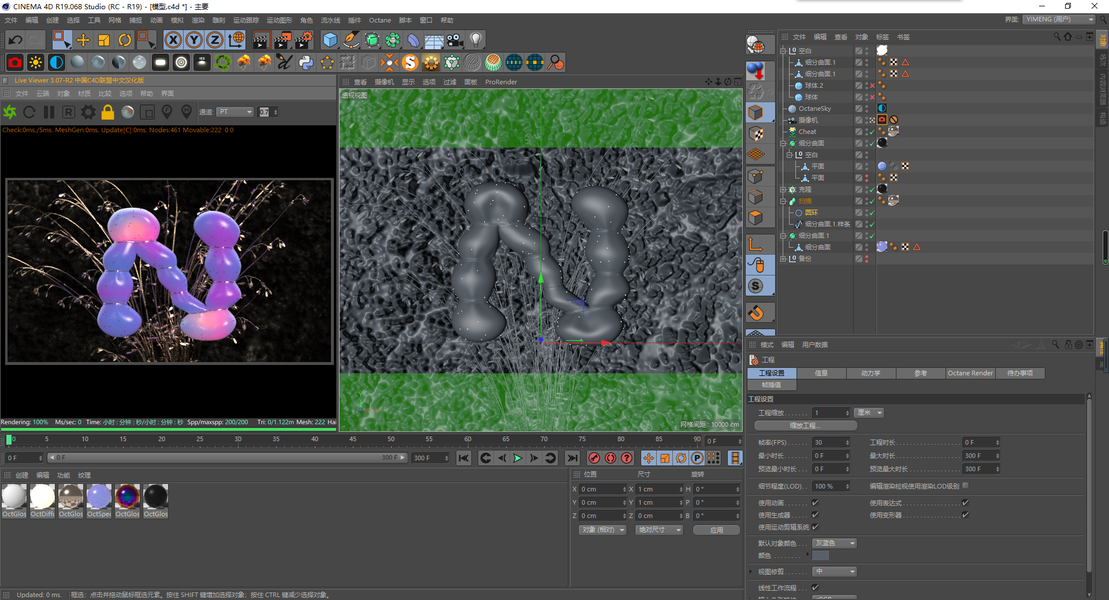The width and height of the screenshot is (1109, 600).
Task: Open the ProRender viewport menu
Action: coord(501,82)
